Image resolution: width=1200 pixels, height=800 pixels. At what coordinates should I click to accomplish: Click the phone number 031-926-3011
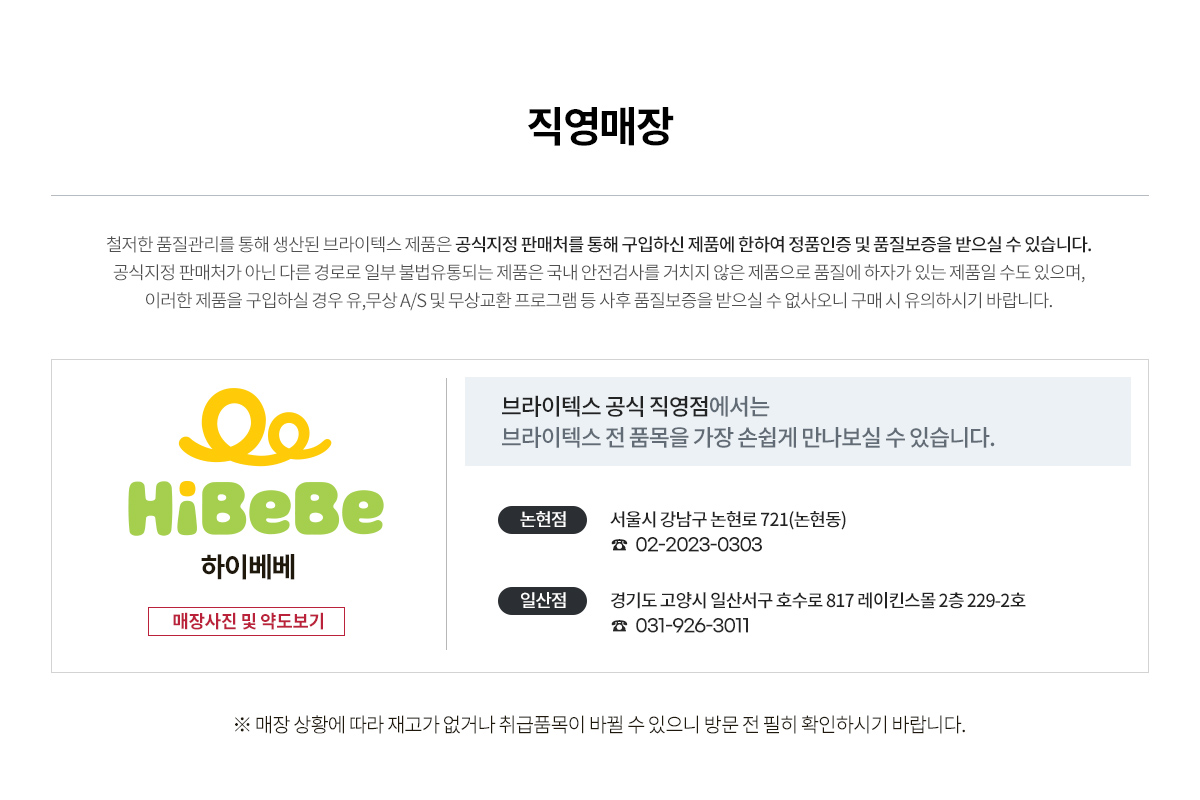[692, 626]
